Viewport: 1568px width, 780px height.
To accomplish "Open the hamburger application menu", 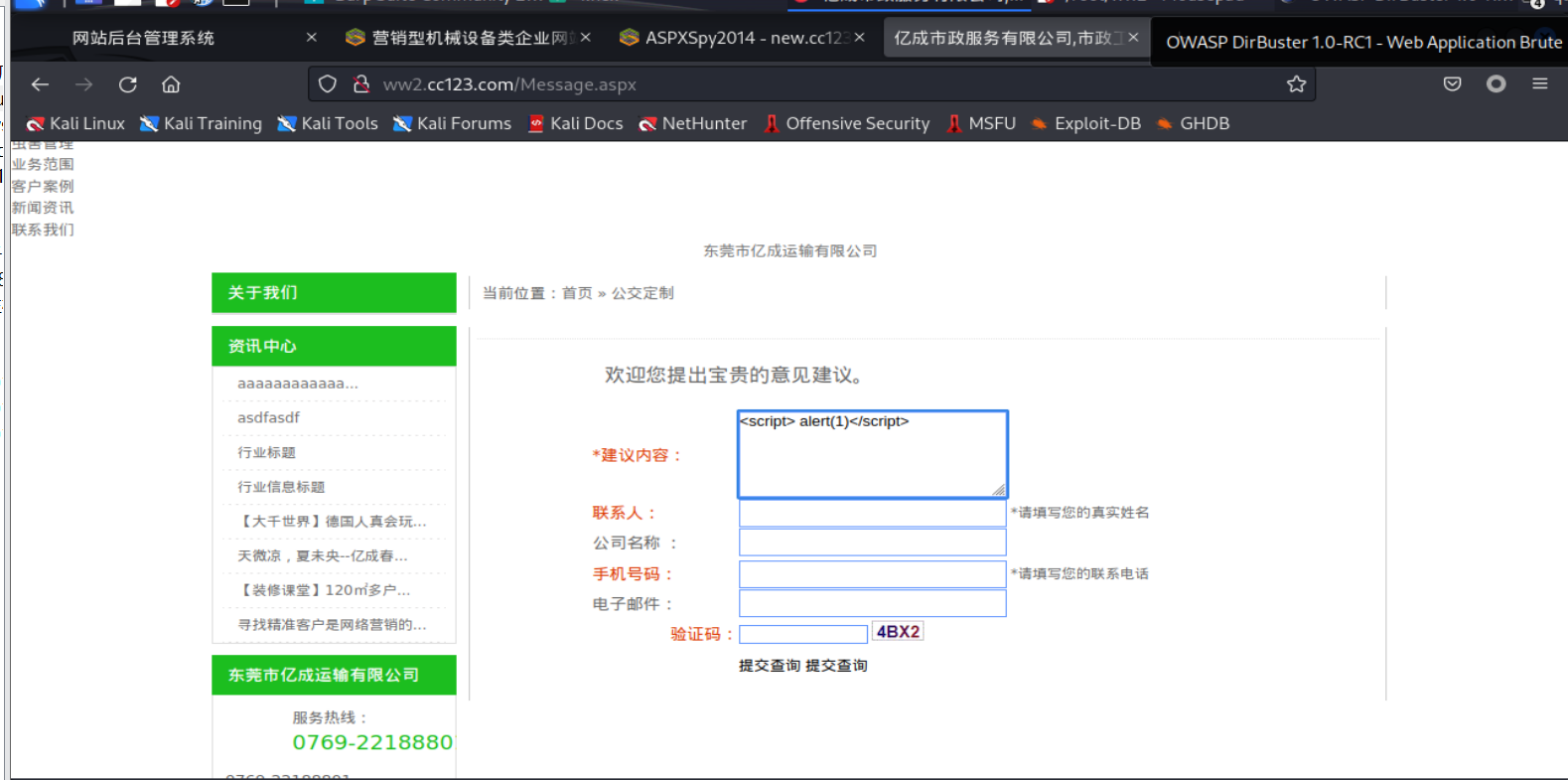I will (x=1539, y=84).
